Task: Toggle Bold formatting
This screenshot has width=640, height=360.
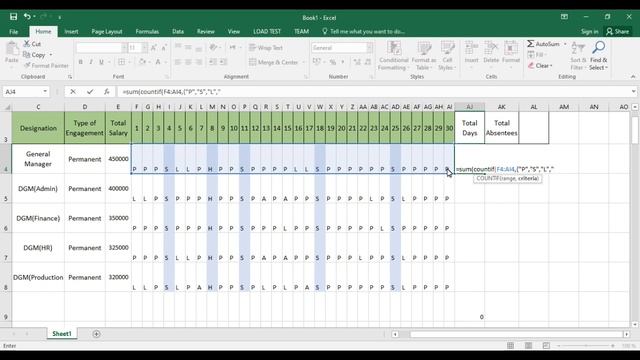Action: click(80, 62)
